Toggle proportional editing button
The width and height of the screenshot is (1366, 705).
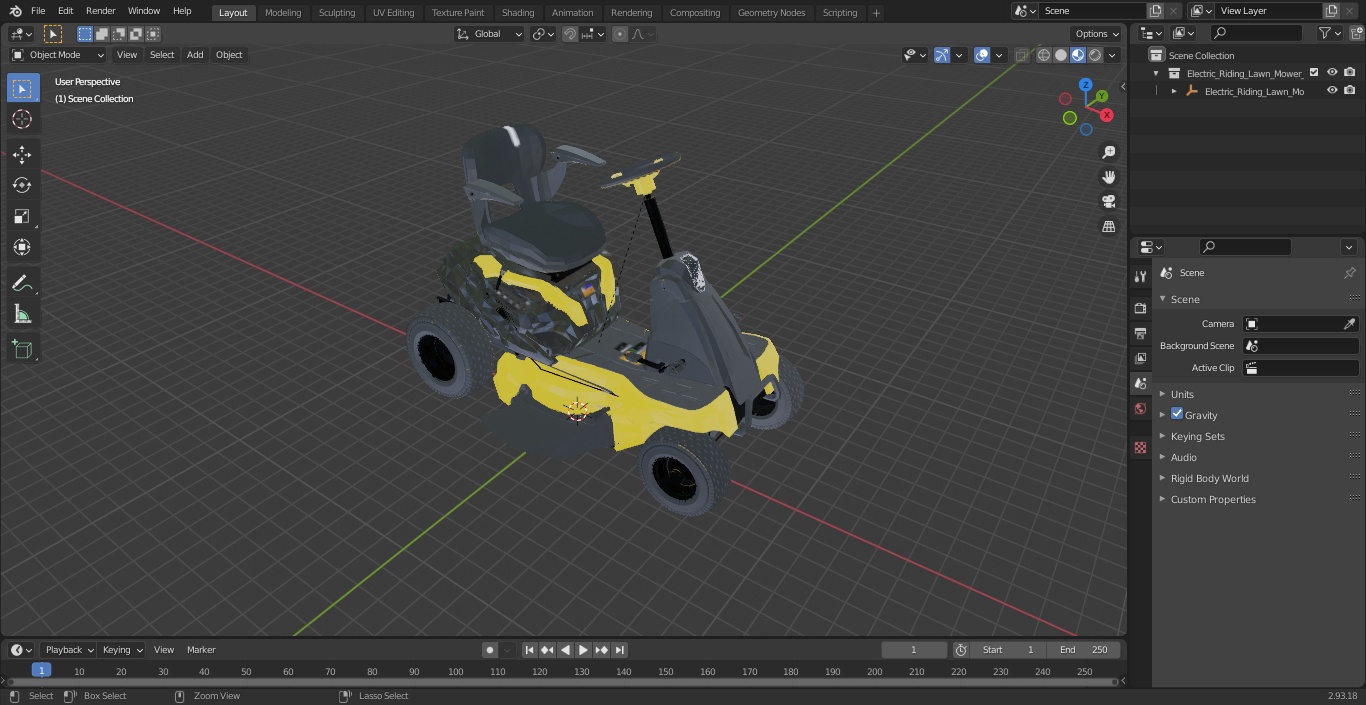[620, 34]
